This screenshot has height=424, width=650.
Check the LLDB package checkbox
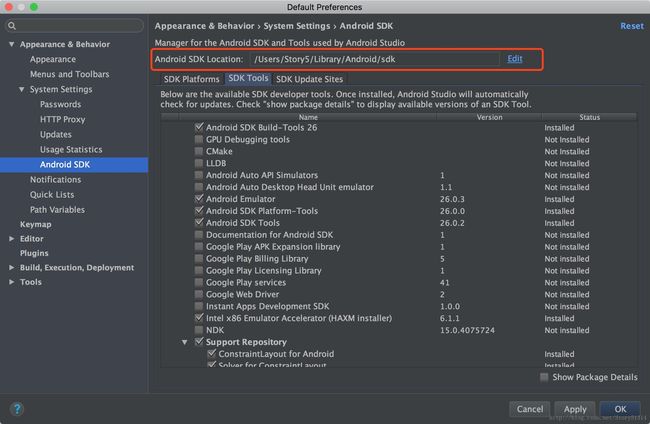(x=199, y=163)
